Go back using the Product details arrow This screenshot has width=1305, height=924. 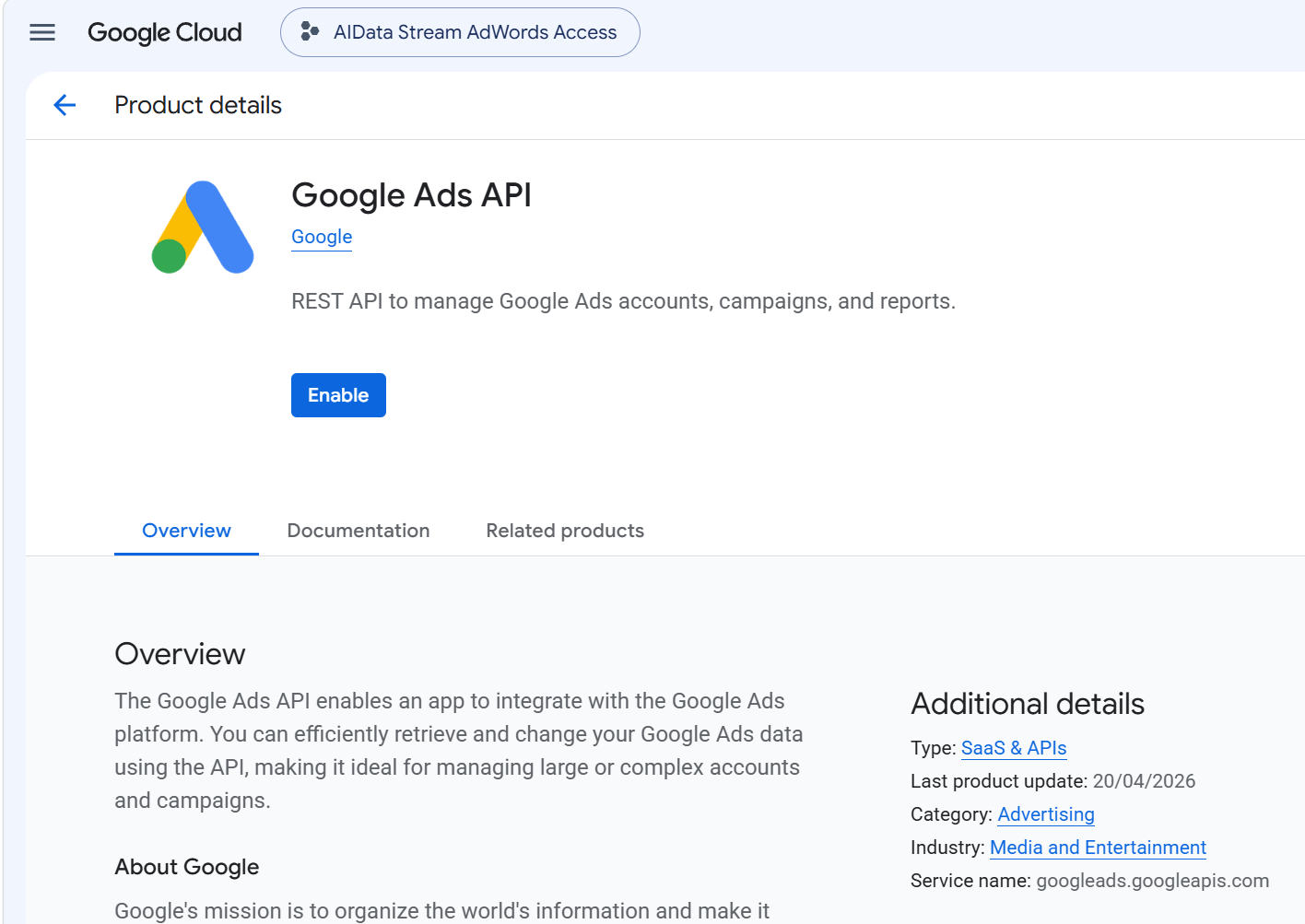(65, 105)
